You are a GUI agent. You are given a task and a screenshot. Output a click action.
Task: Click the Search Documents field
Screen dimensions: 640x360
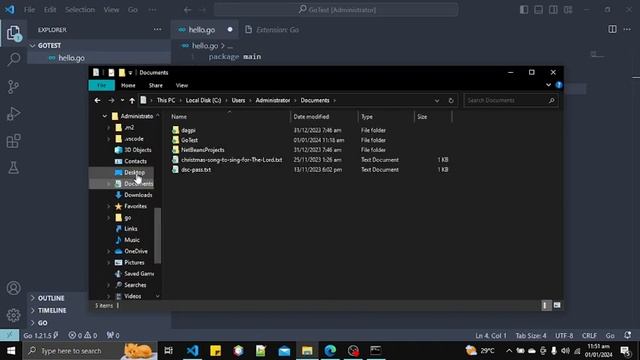coord(511,100)
